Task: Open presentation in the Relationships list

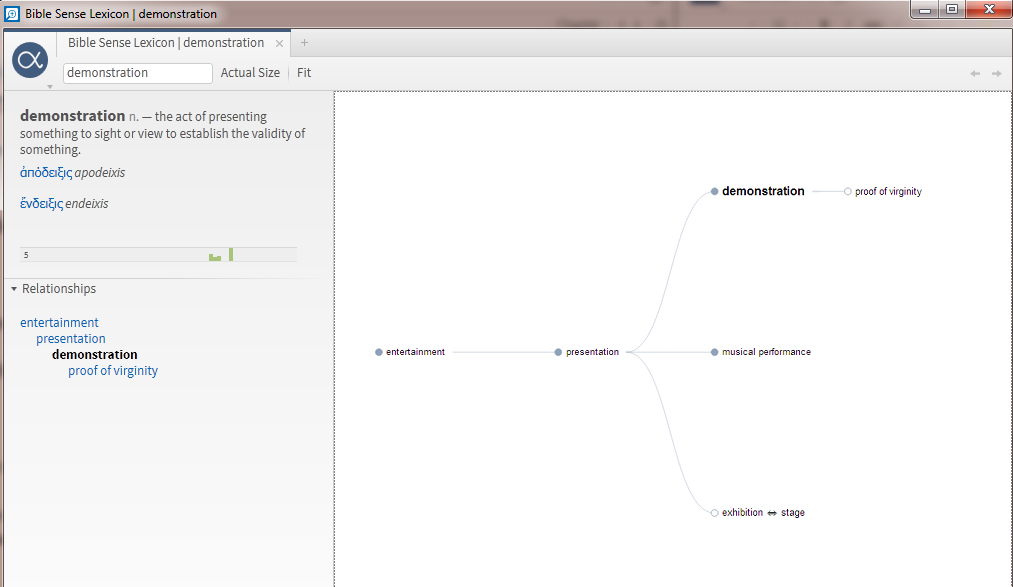Action: tap(70, 338)
